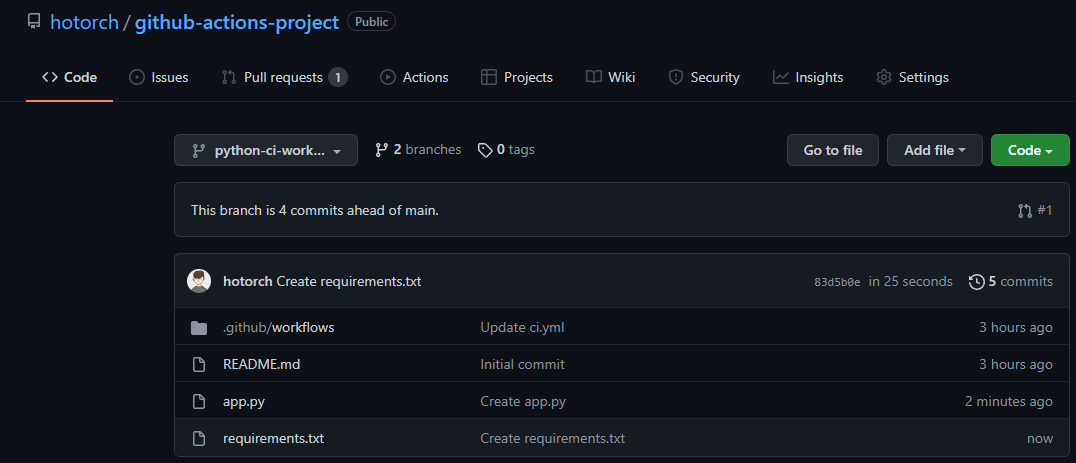This screenshot has width=1076, height=463.
Task: Open Create requirements.txt commit in requirements.txt row
Action: [x=552, y=438]
